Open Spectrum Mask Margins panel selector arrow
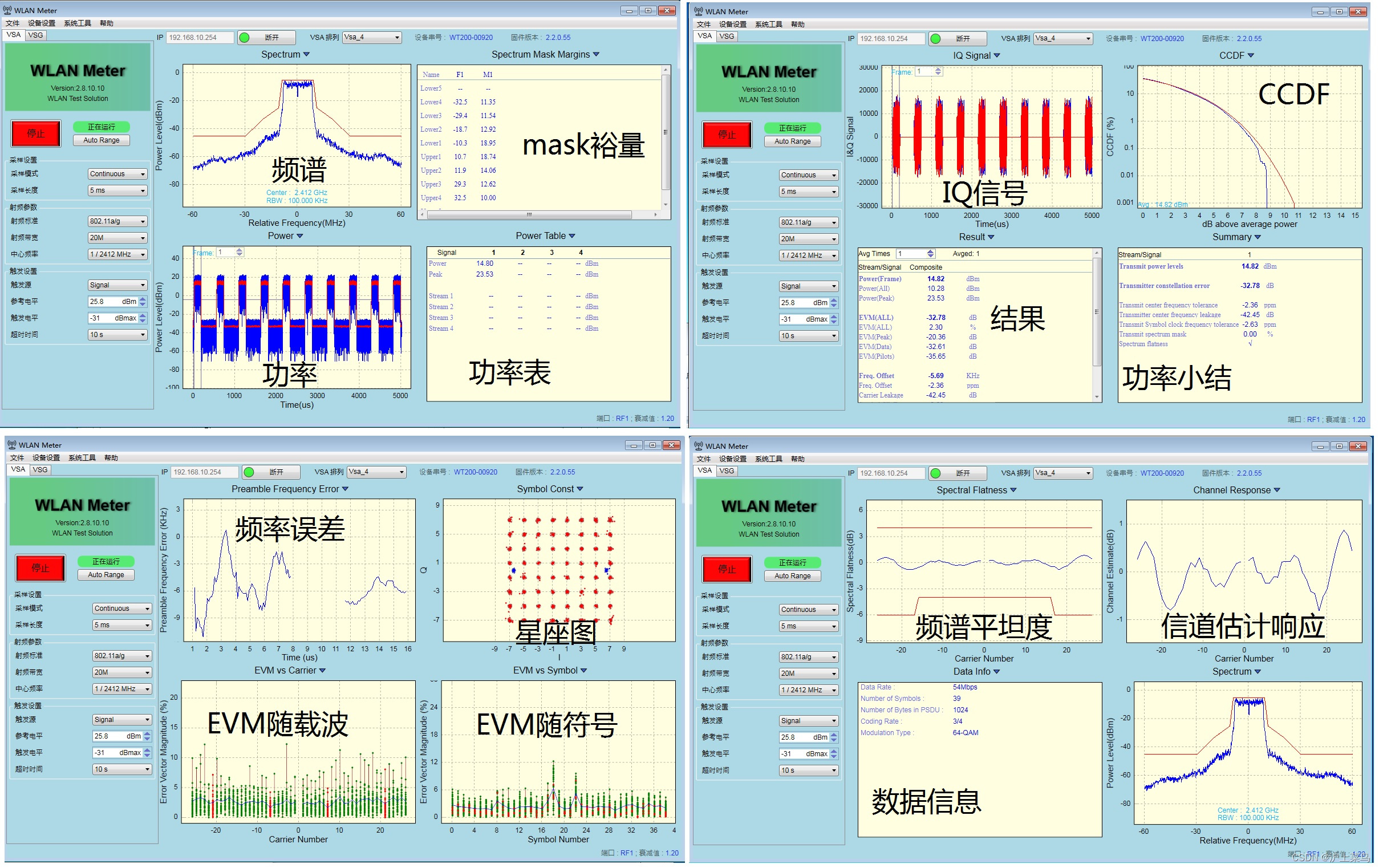 point(596,54)
